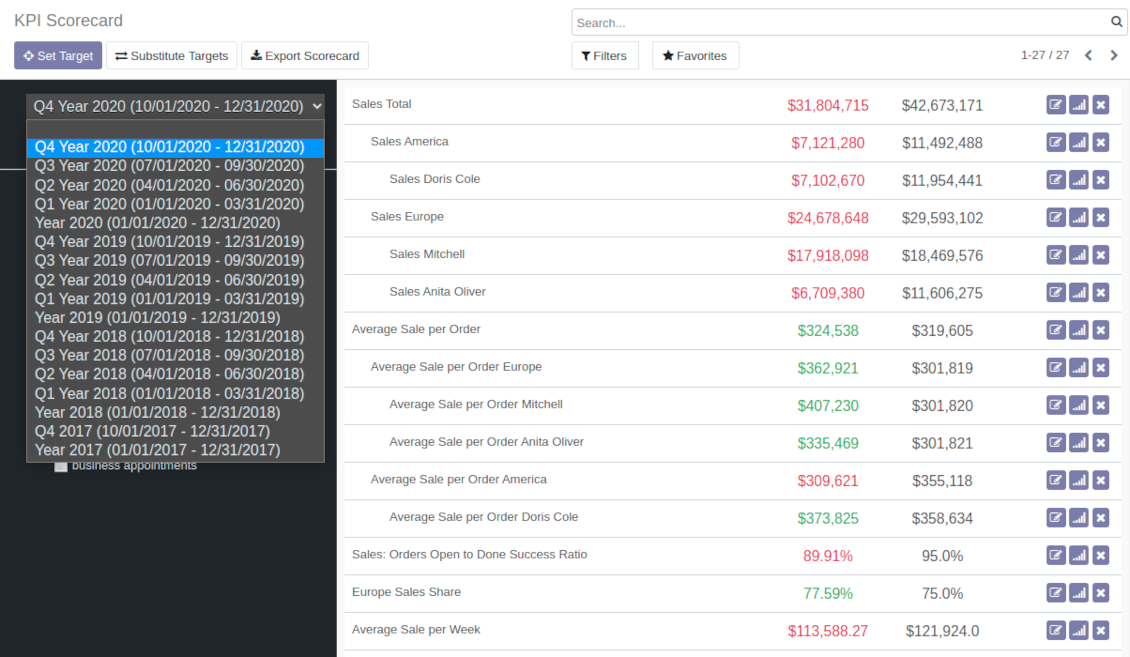This screenshot has height=657, width=1130.
Task: Expand the Filters dropdown
Action: 604,56
